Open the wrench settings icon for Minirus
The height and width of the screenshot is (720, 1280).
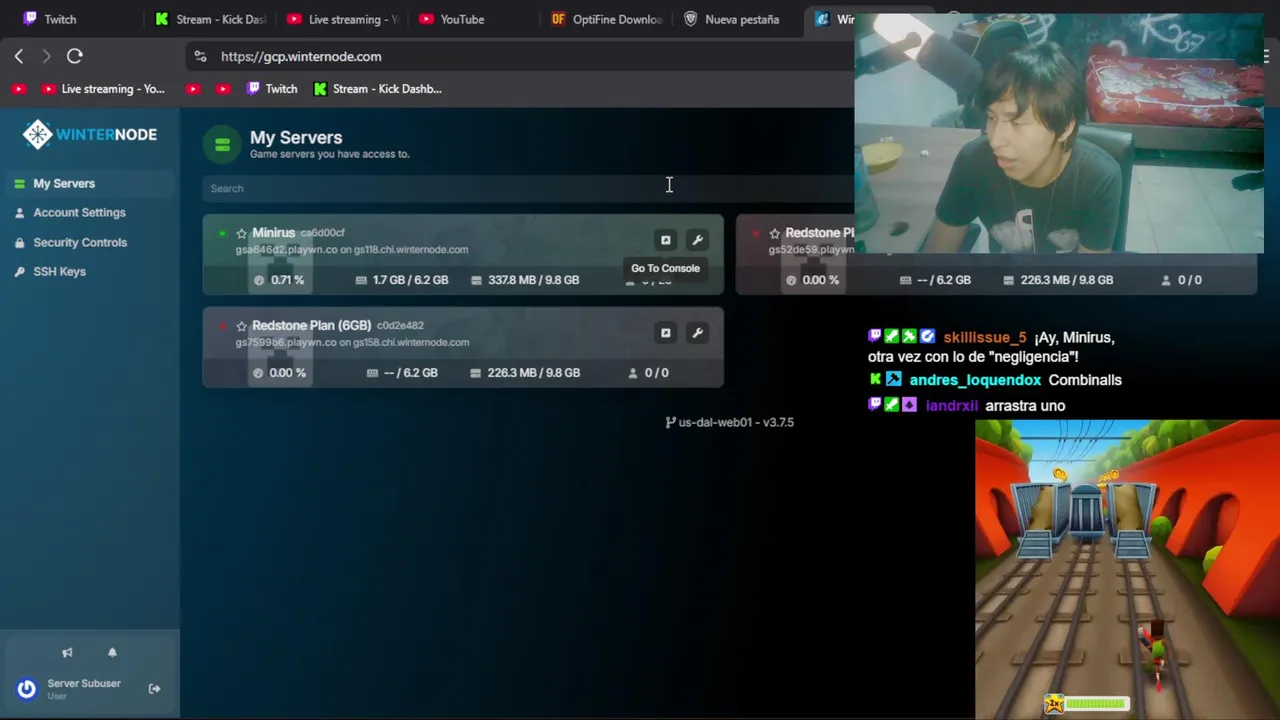[x=698, y=240]
